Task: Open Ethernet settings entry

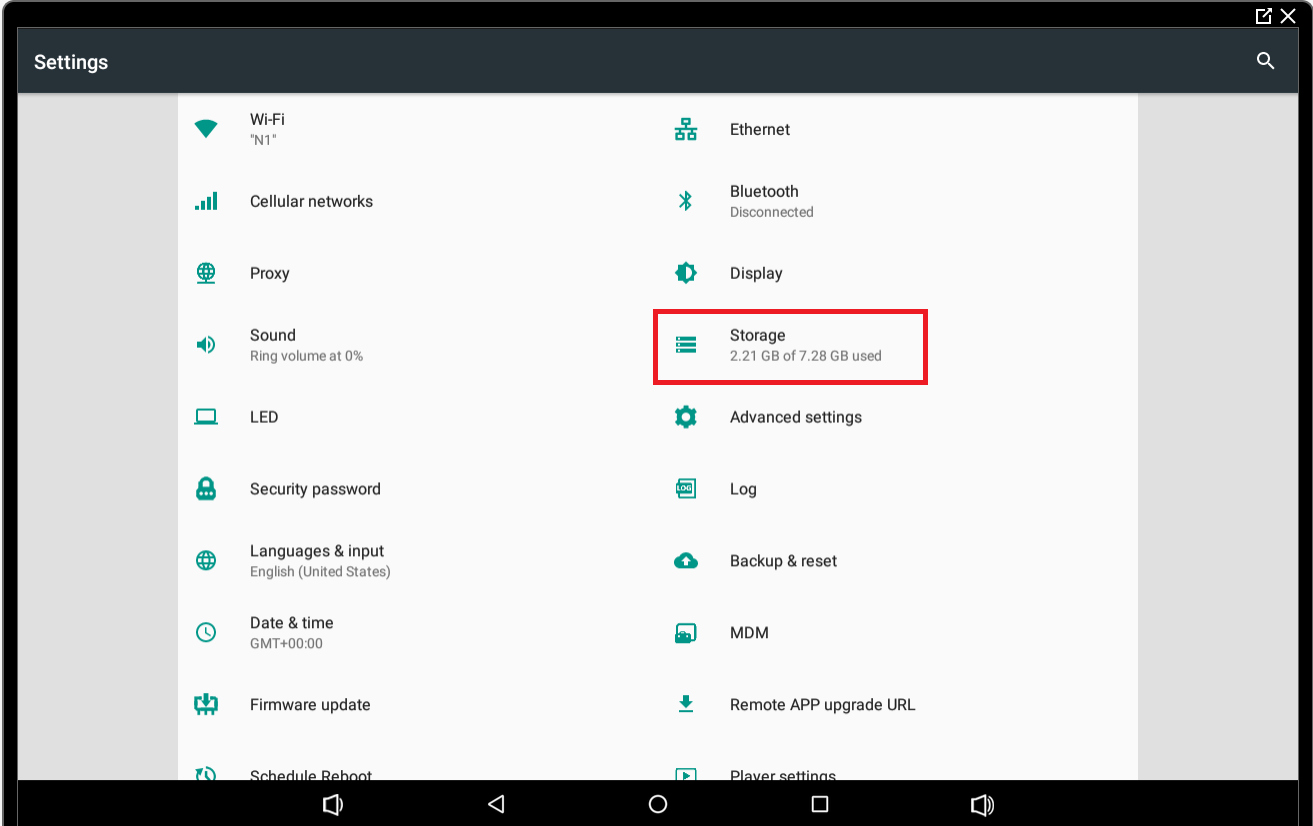Action: (x=898, y=129)
